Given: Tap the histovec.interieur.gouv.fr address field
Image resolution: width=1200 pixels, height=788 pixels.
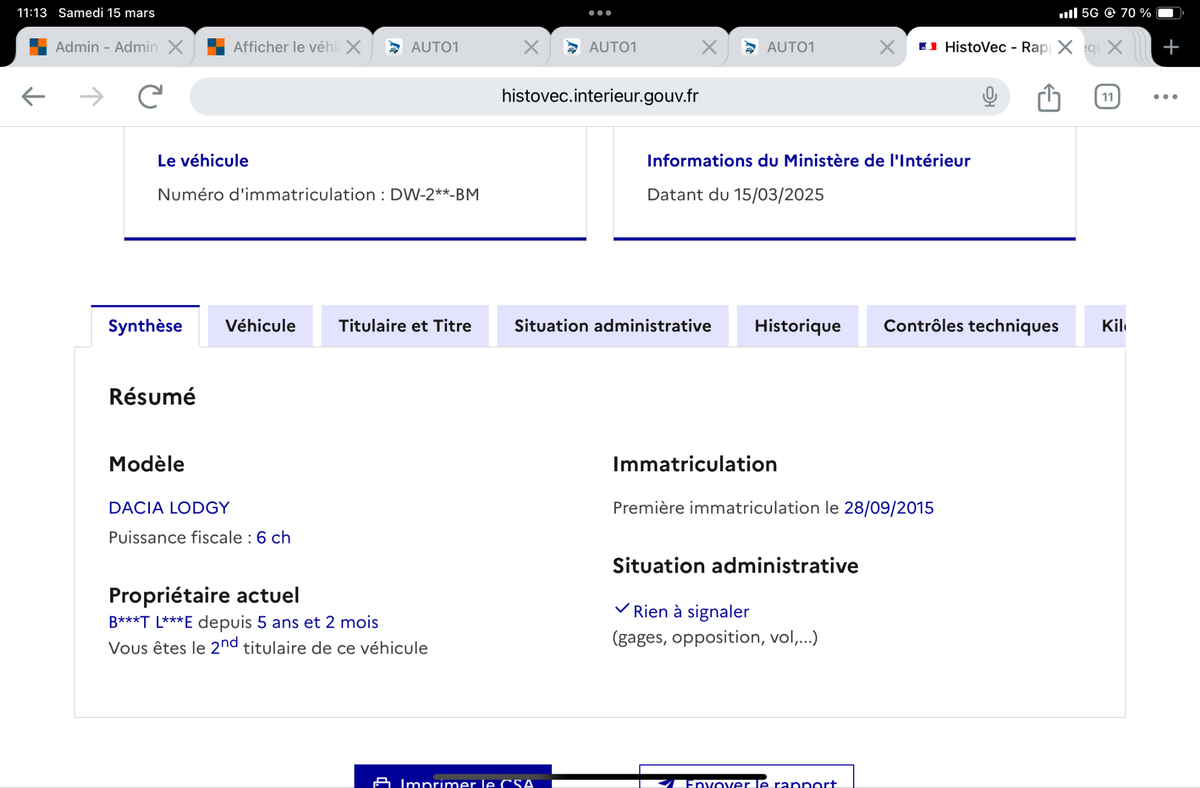Looking at the screenshot, I should click(600, 96).
